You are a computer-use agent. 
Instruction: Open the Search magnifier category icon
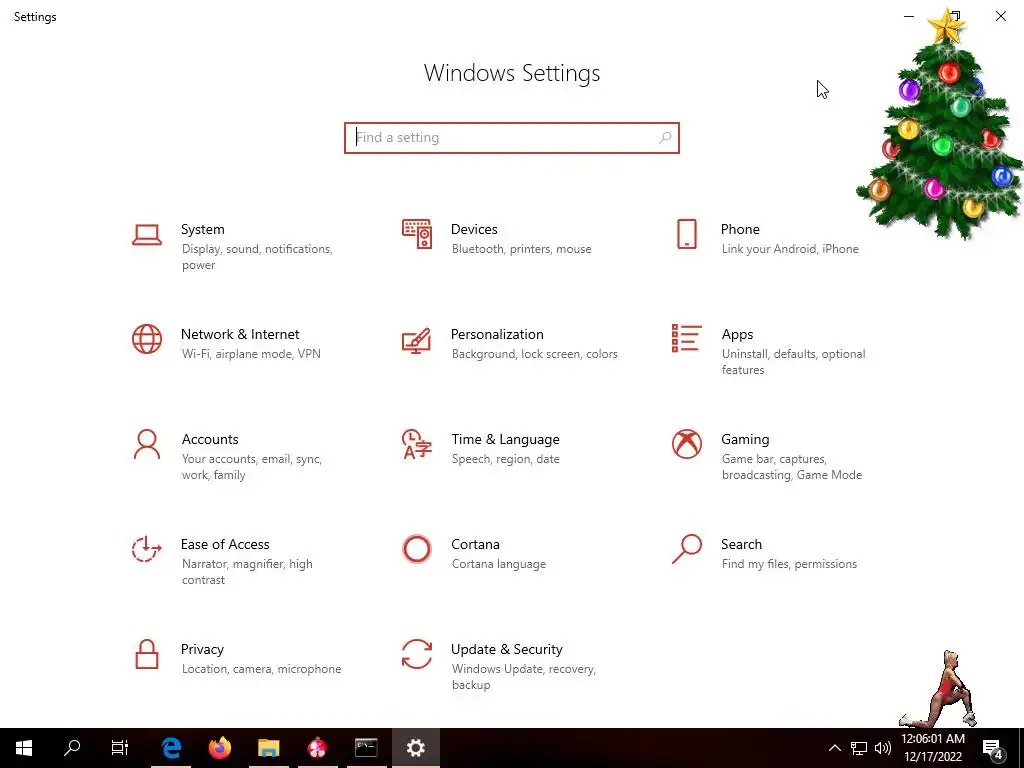[x=686, y=549]
